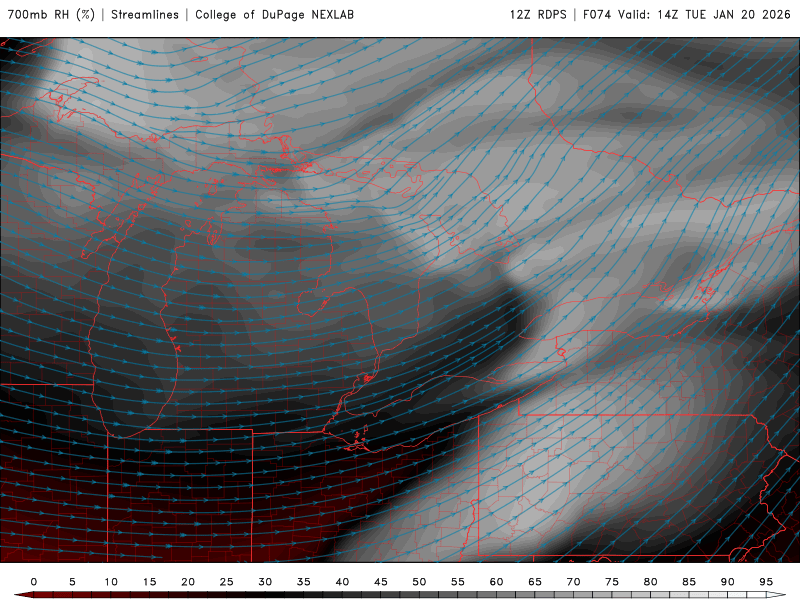Click the colorbar label '35'
This screenshot has width=800, height=600.
304,582
